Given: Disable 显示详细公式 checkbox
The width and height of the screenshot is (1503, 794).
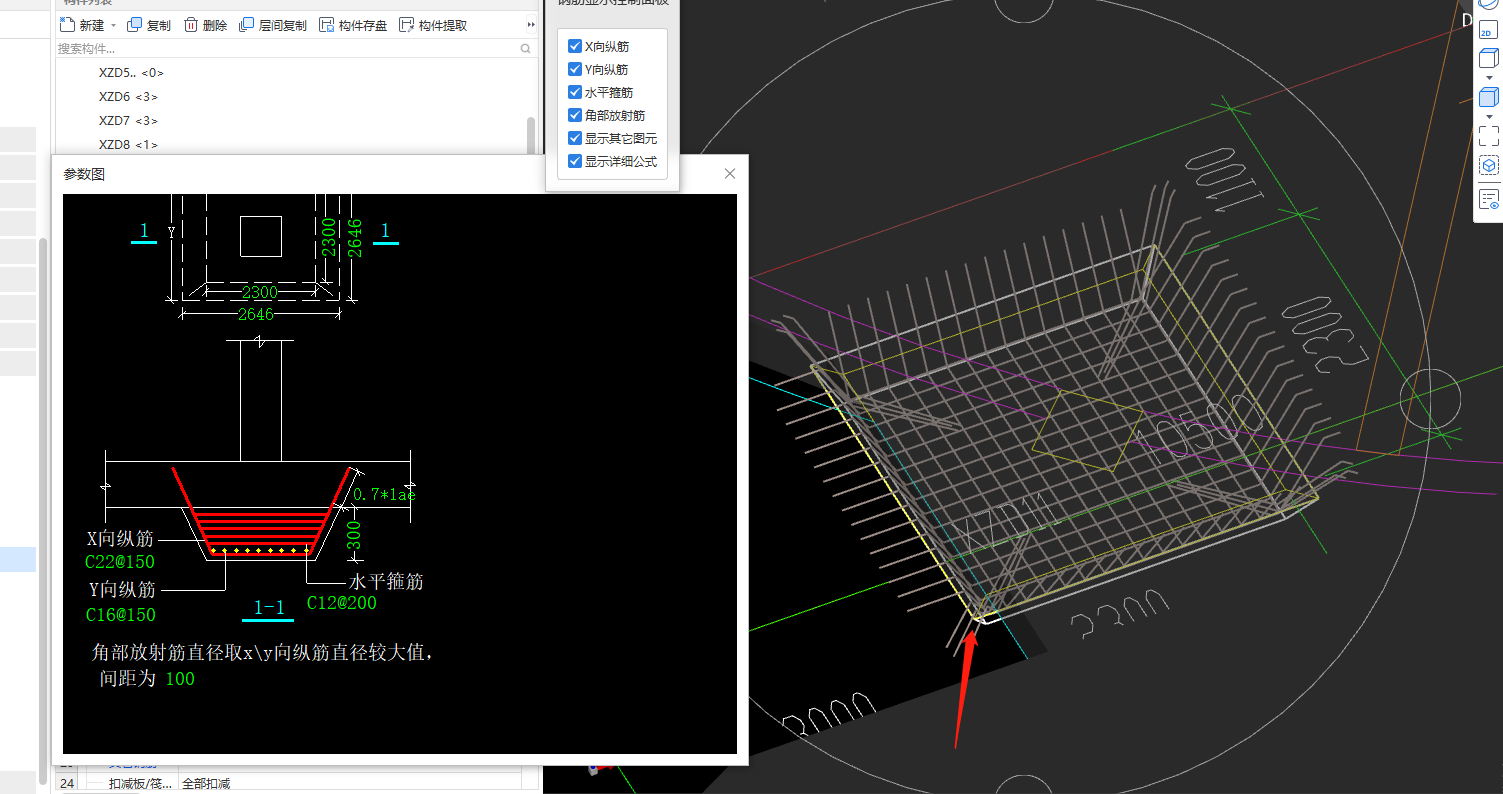Looking at the screenshot, I should click(575, 161).
